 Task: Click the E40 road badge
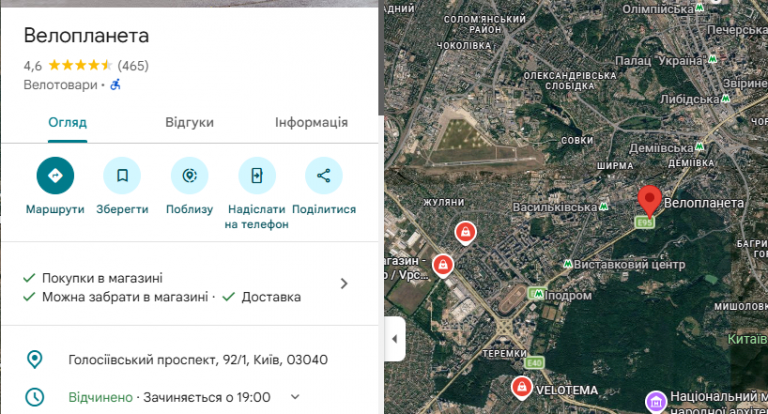pos(534,363)
